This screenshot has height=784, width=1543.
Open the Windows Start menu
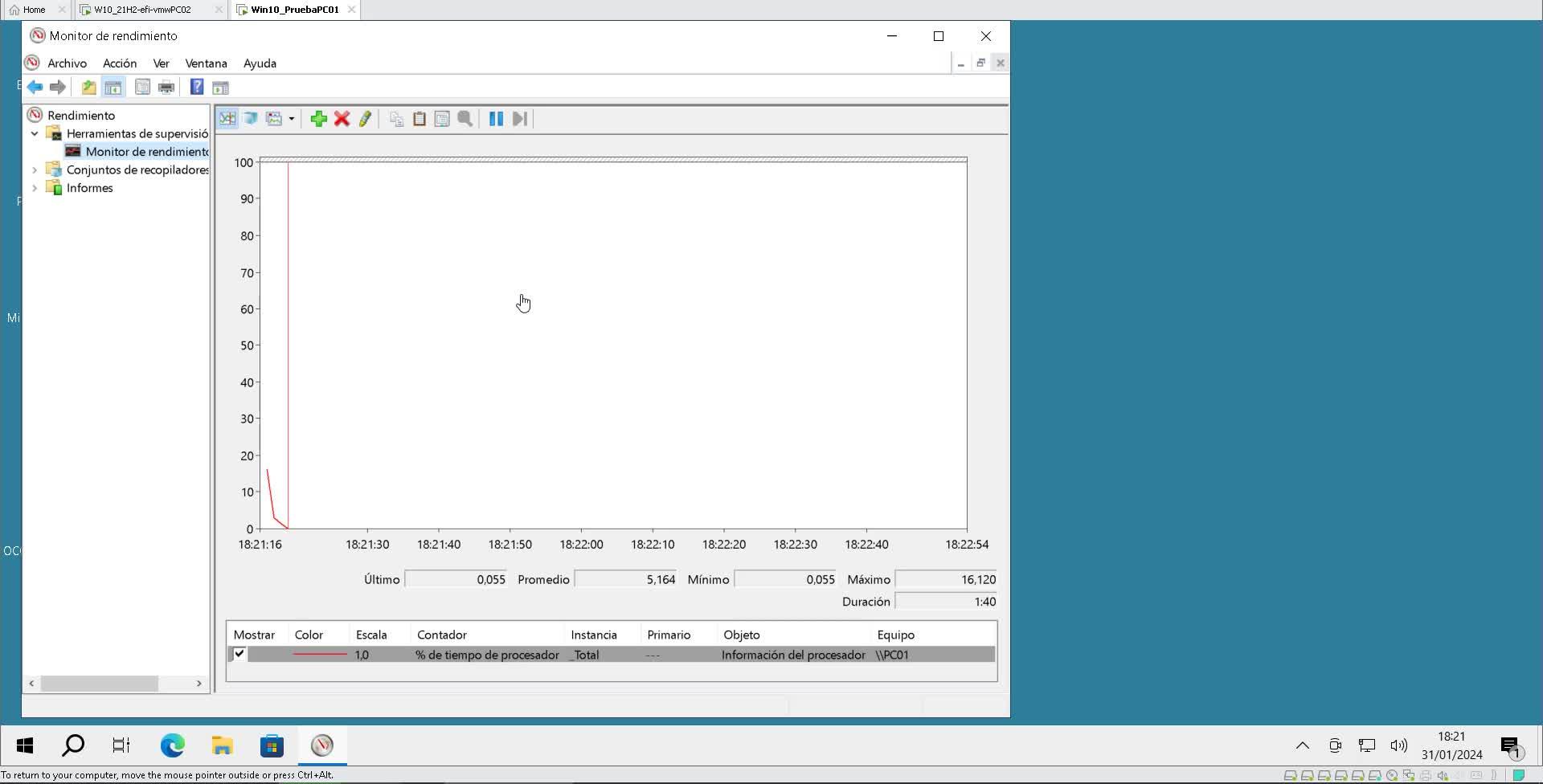25,746
